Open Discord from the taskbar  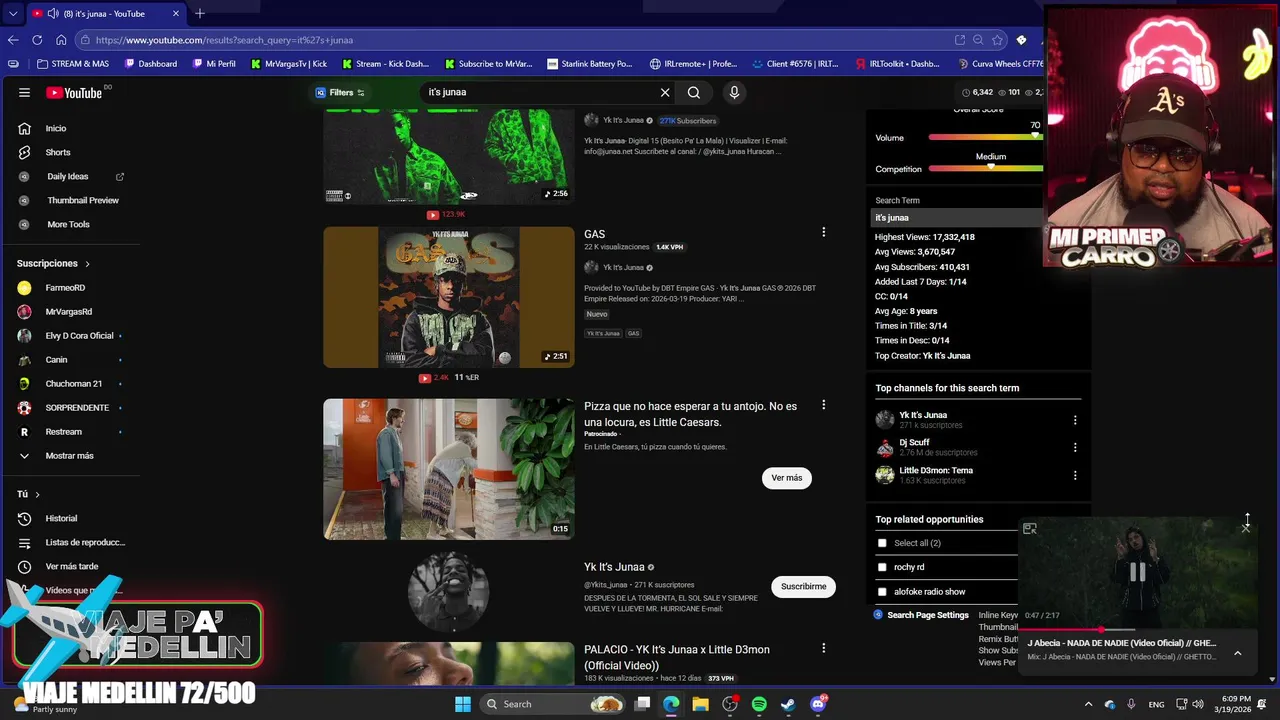point(818,704)
